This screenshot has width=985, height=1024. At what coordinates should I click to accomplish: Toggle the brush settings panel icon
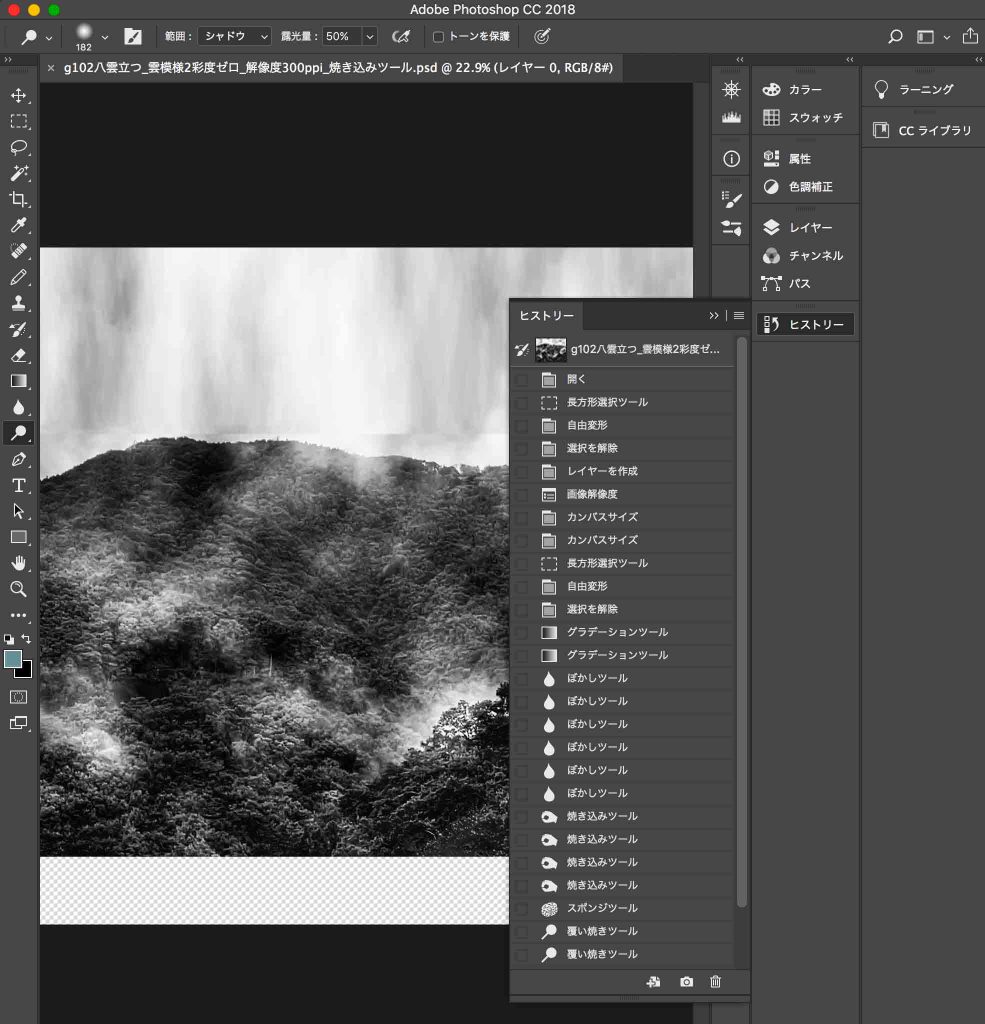coord(133,37)
